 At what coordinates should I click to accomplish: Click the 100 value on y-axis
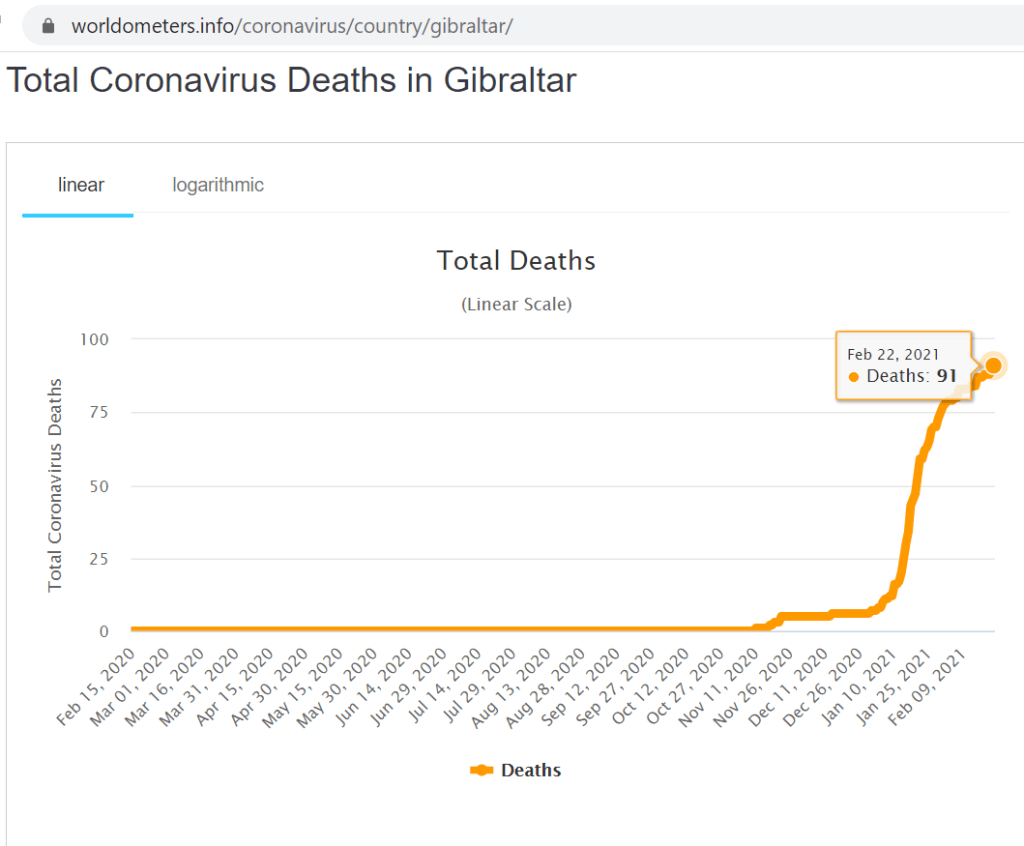point(94,339)
